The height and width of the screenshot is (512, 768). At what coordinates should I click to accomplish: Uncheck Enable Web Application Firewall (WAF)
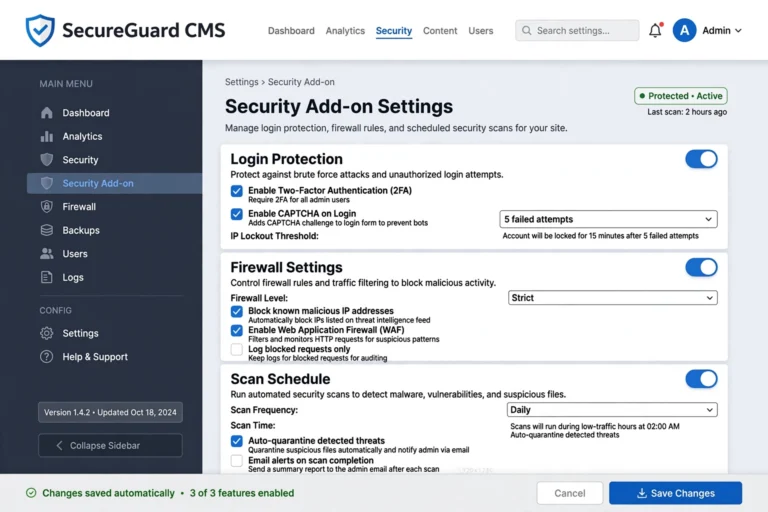click(x=237, y=331)
